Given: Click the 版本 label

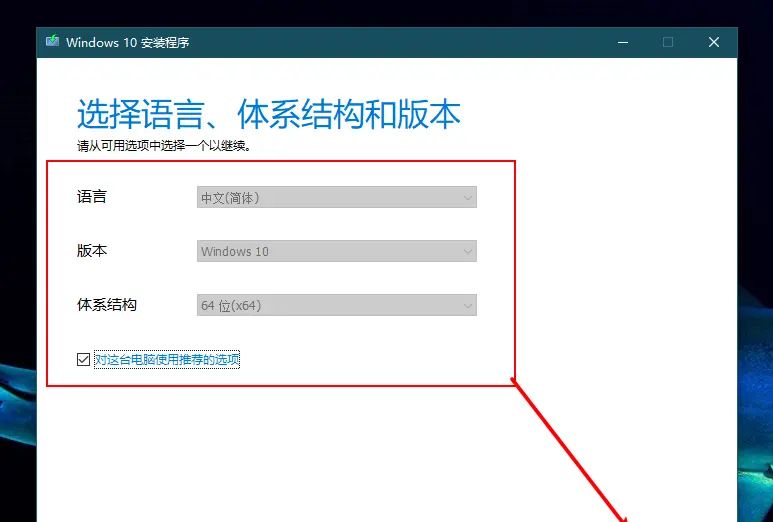Looking at the screenshot, I should pyautogui.click(x=92, y=250).
